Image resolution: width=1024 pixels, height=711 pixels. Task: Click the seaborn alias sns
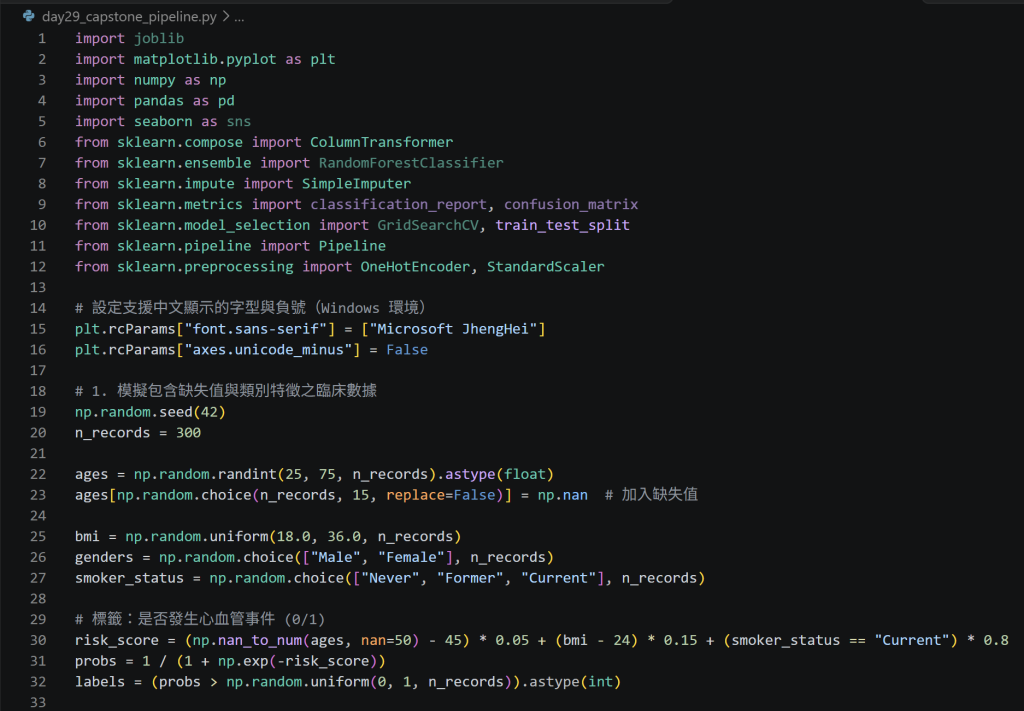pos(238,121)
